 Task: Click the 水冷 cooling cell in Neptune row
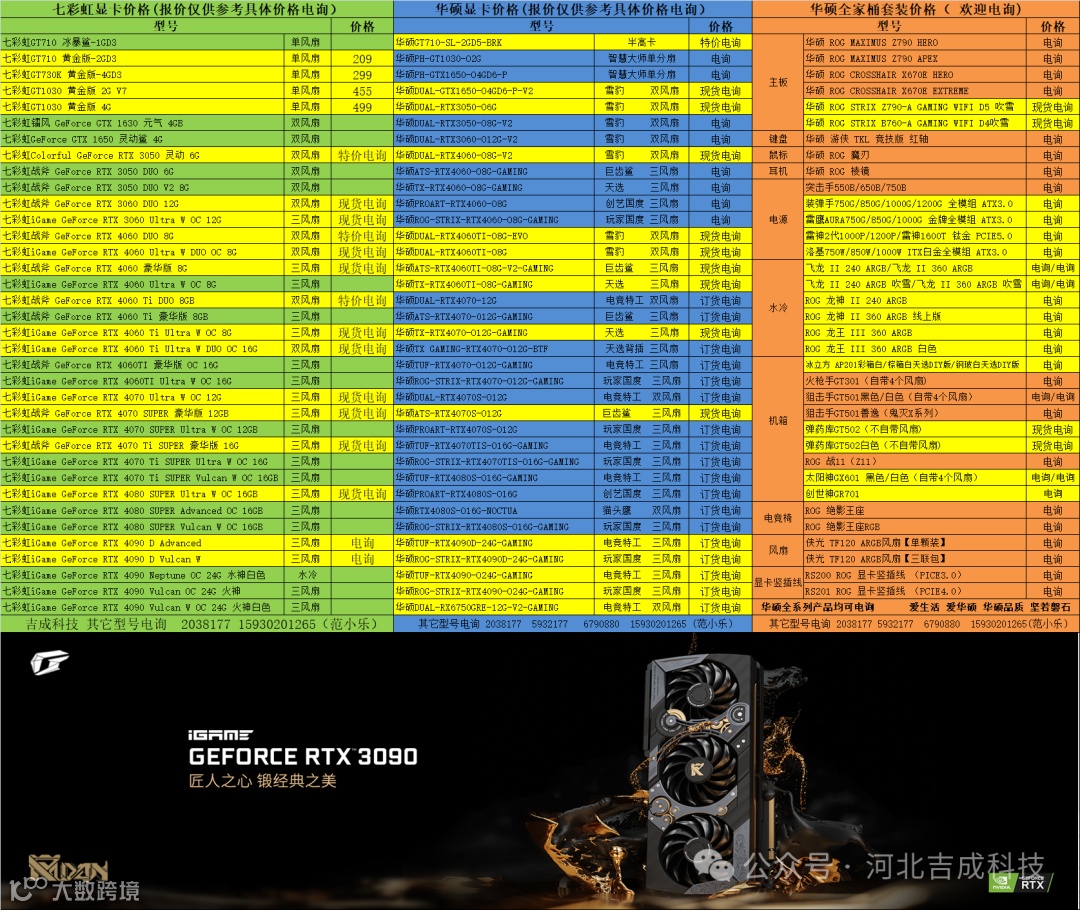307,575
